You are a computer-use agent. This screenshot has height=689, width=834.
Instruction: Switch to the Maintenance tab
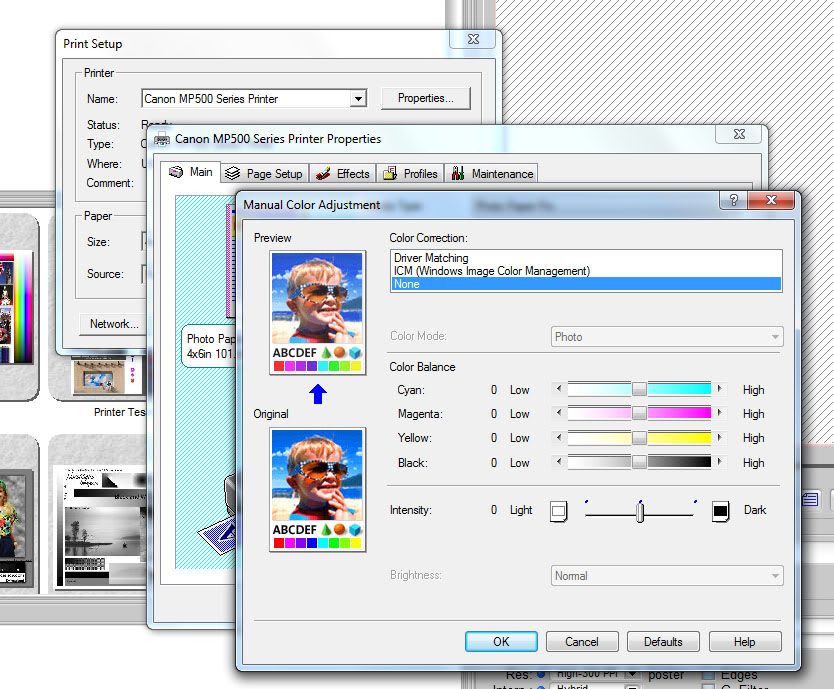tap(491, 173)
